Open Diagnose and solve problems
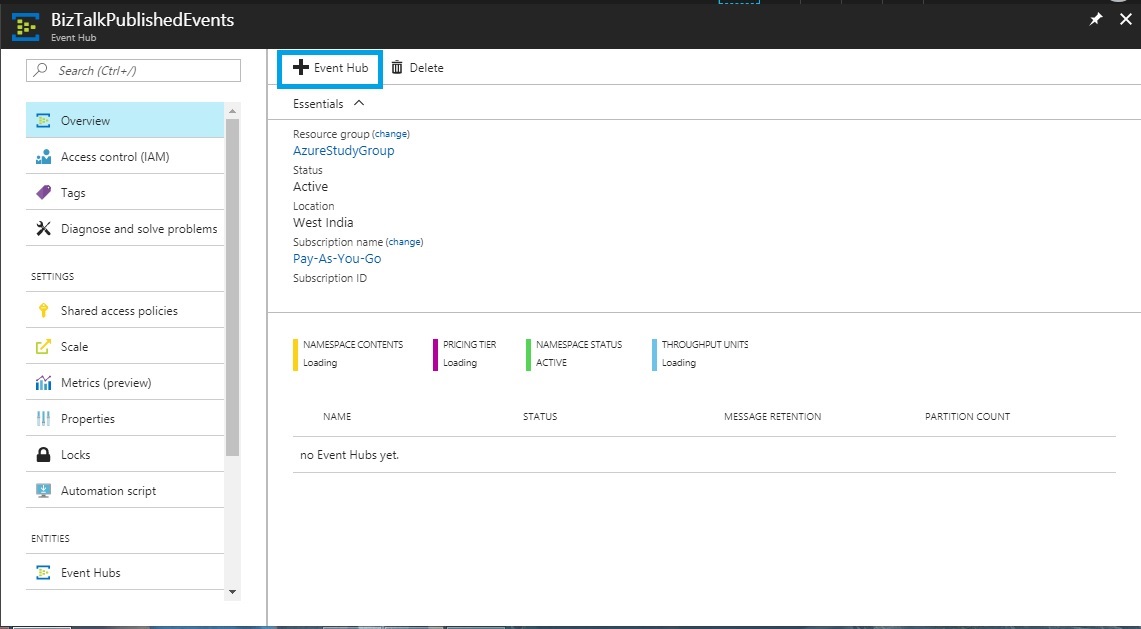Screen dimensions: 1141x629 pos(125,229)
